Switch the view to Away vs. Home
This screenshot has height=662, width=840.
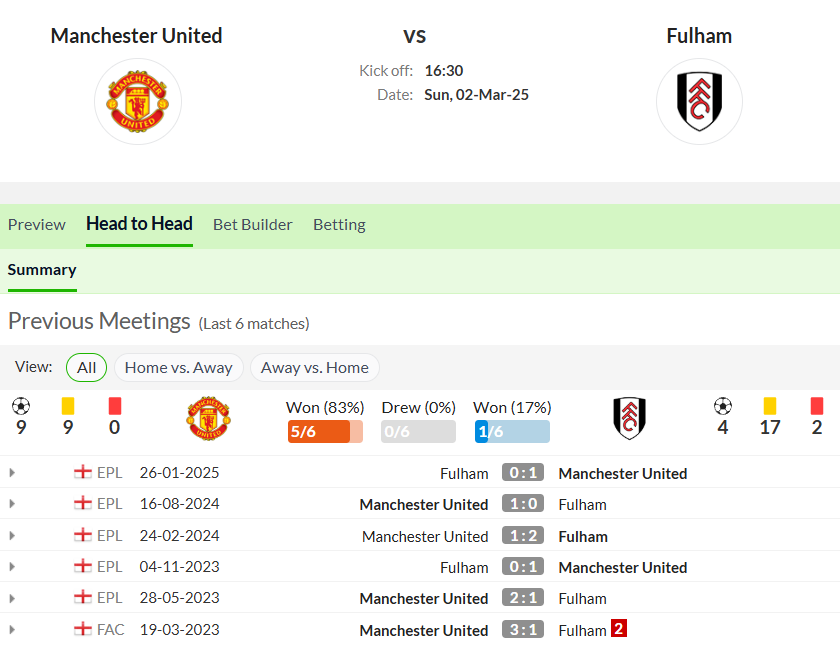(x=314, y=367)
